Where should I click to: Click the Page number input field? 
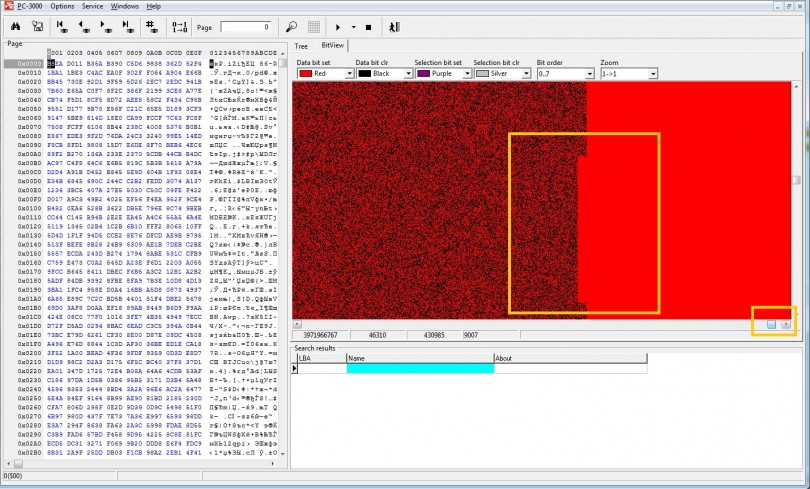[x=246, y=27]
